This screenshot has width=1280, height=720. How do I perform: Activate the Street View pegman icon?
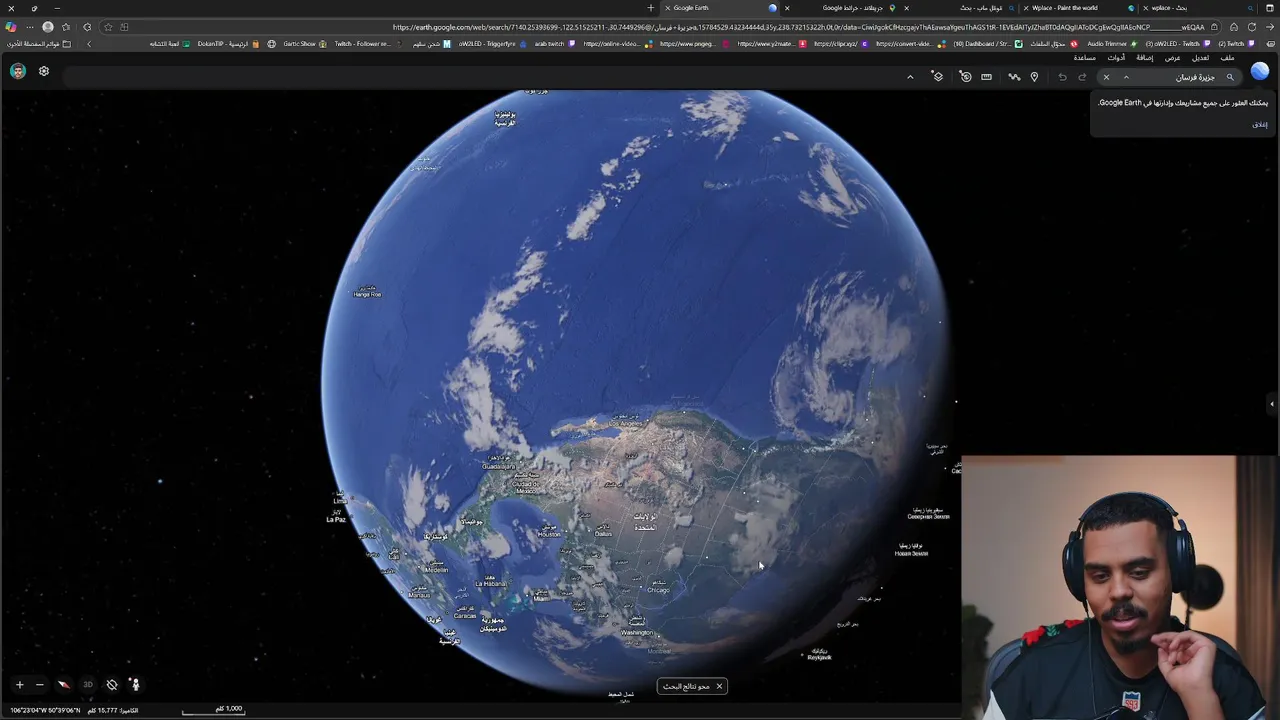(135, 685)
